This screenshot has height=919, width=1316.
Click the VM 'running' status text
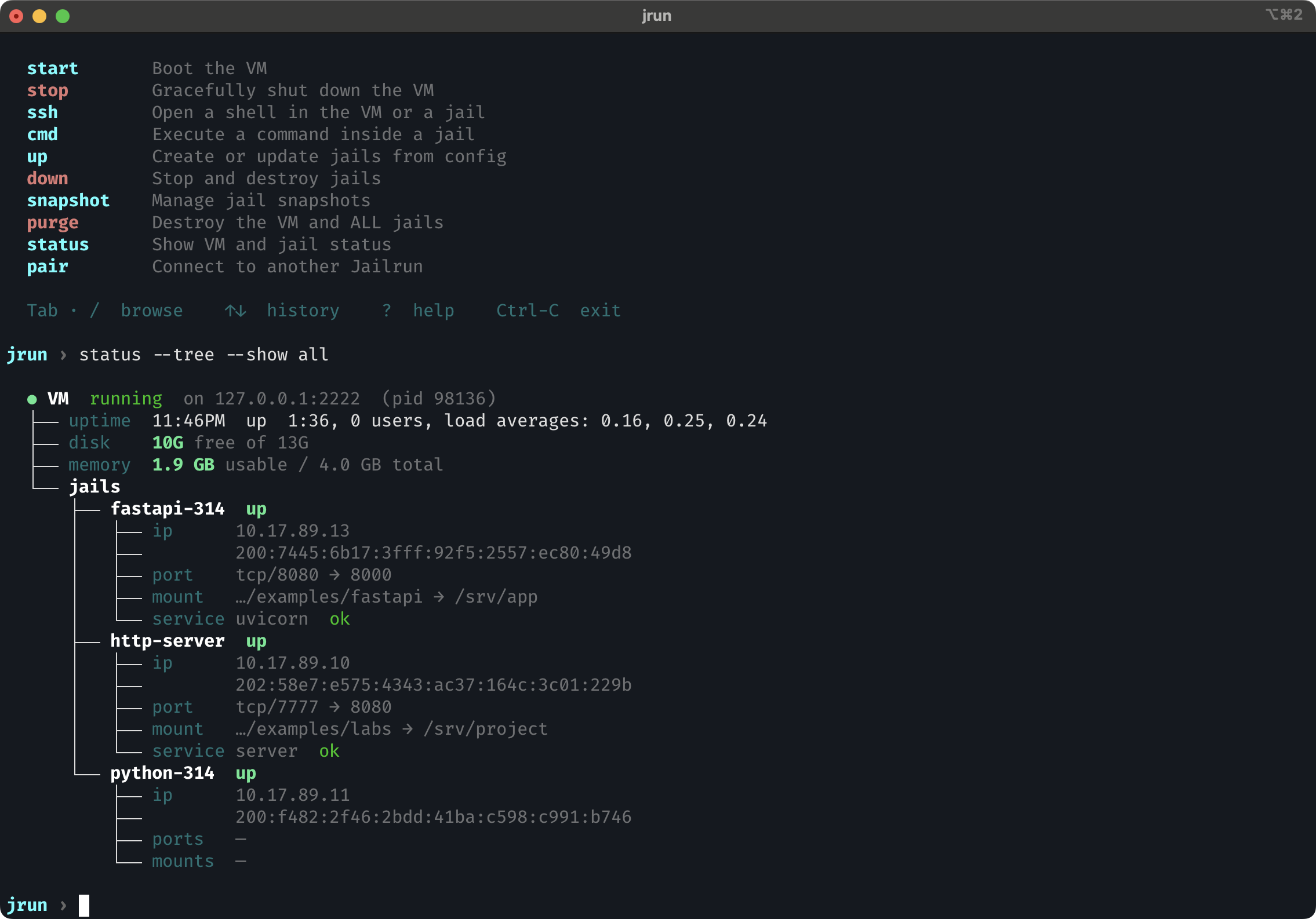tap(126, 399)
